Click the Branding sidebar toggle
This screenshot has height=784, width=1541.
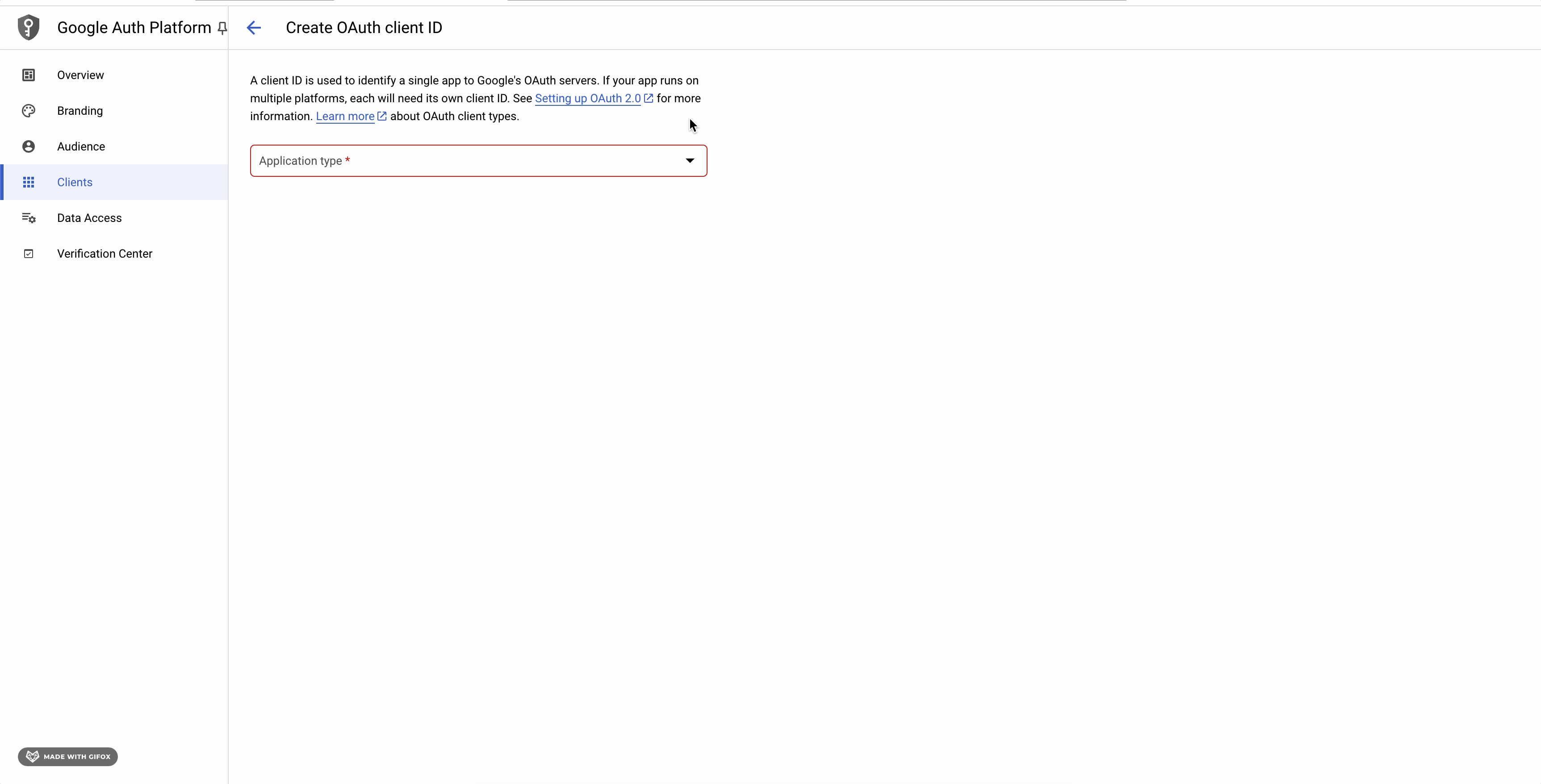[80, 110]
